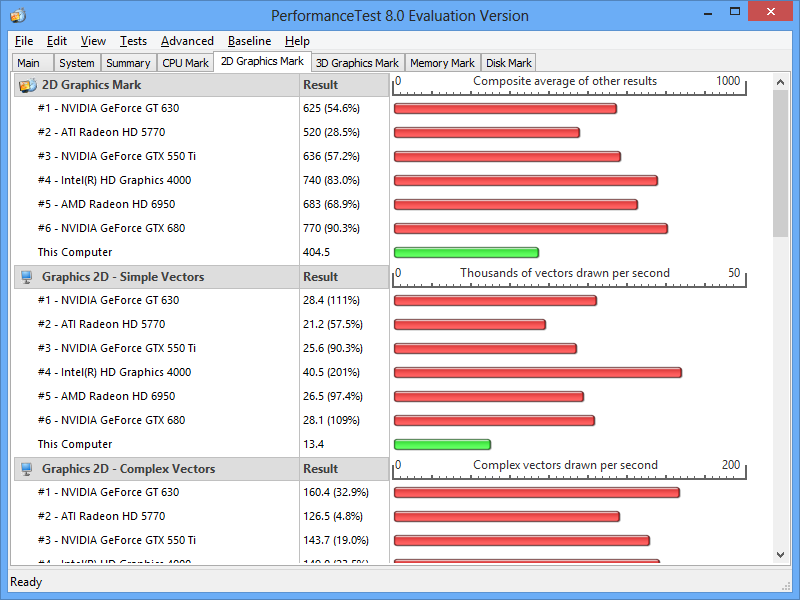Click the result value 143.7 (19.0%)

[336, 540]
